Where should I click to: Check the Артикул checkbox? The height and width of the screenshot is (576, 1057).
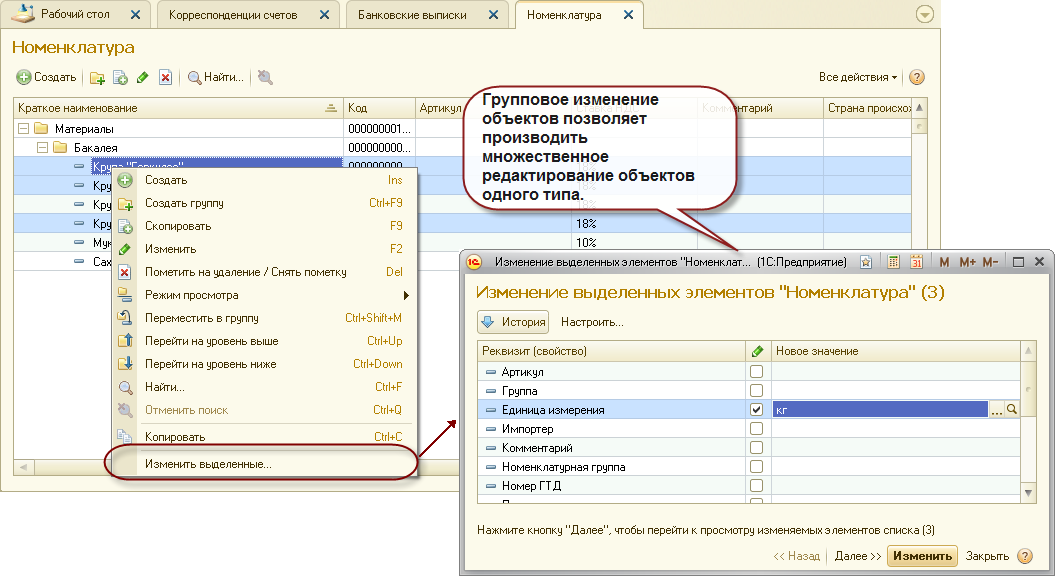pos(757,372)
